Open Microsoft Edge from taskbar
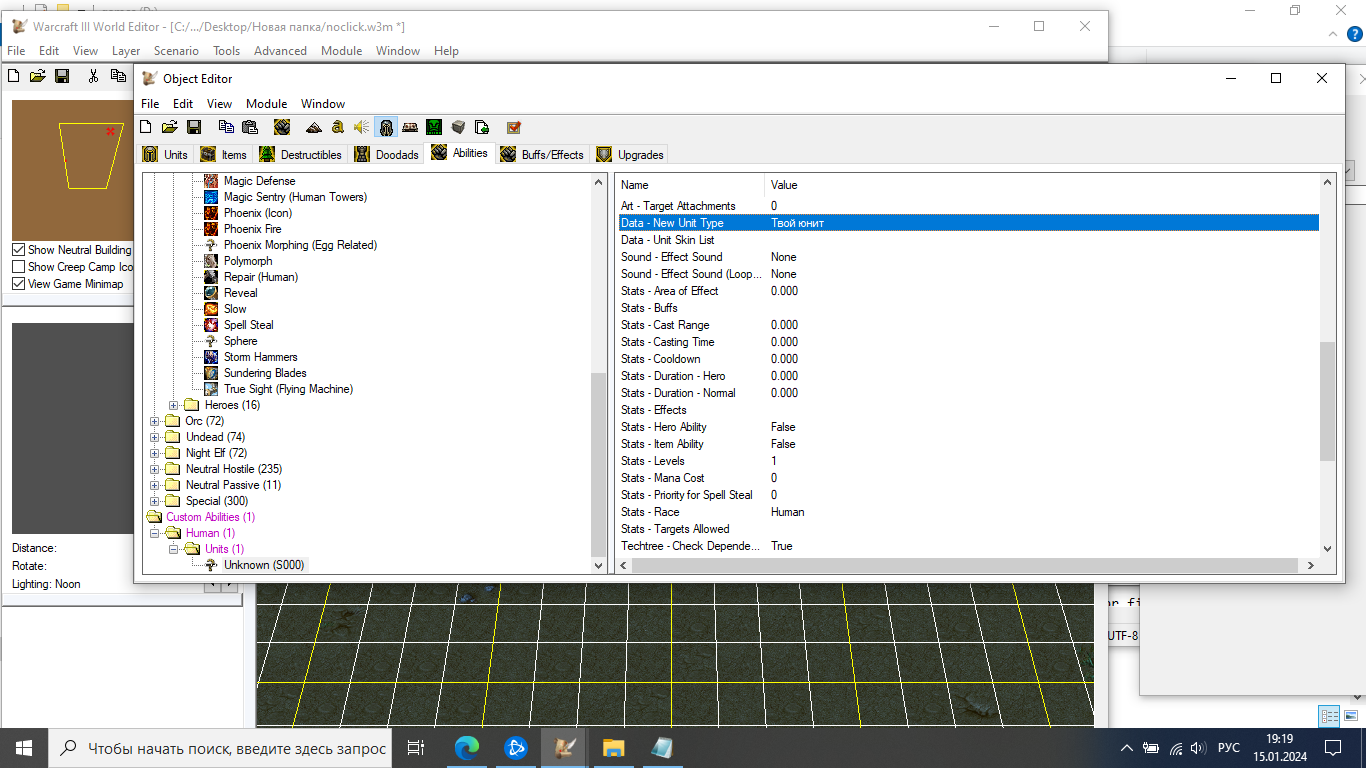 tap(467, 747)
